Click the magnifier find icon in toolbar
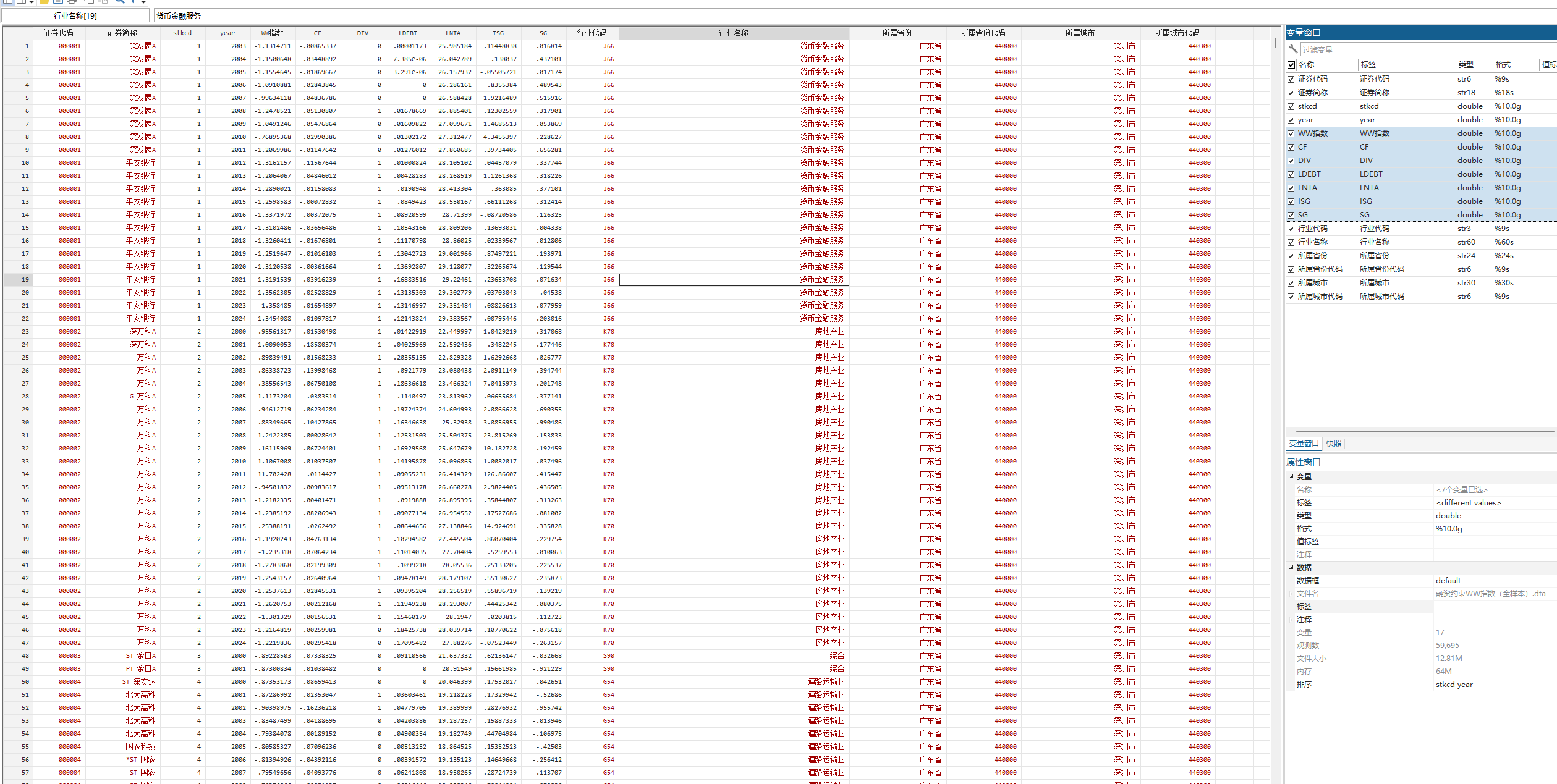 click(x=121, y=1)
